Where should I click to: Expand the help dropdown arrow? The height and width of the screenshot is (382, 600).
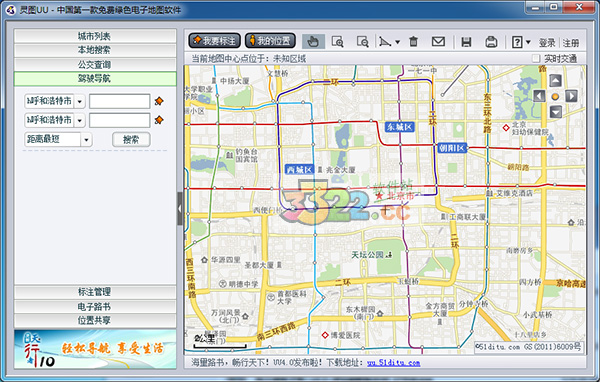pyautogui.click(x=528, y=42)
